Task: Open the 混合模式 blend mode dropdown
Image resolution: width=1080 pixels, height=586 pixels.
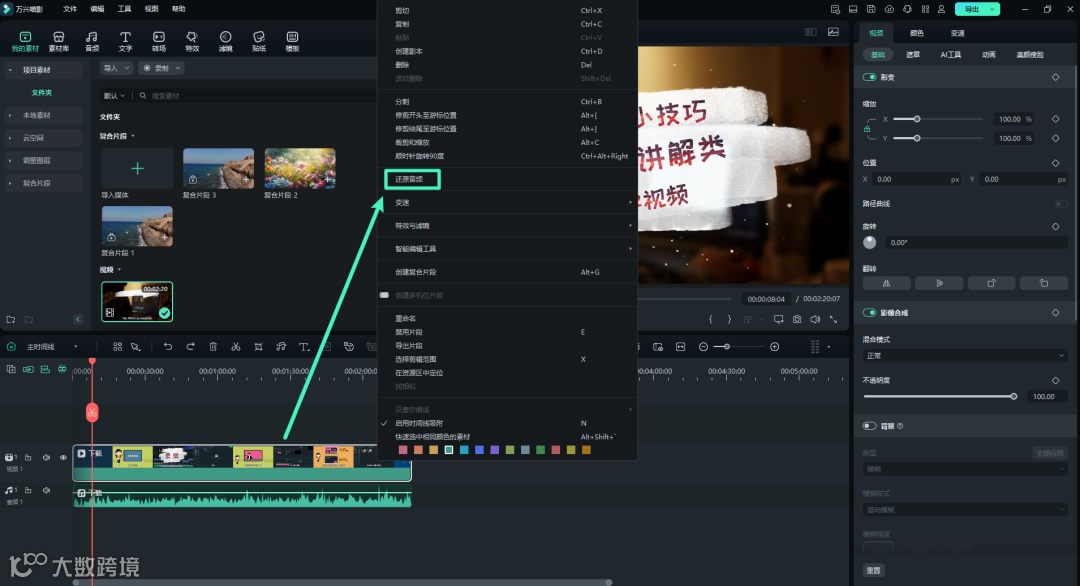Action: tap(963, 355)
